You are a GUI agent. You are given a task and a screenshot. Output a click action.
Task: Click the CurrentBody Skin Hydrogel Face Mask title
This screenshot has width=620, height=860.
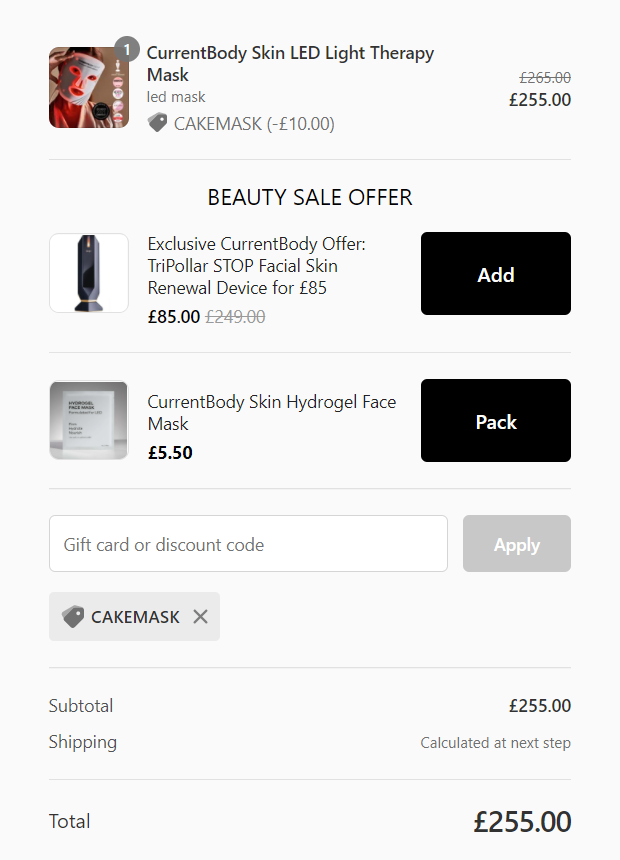(x=272, y=412)
